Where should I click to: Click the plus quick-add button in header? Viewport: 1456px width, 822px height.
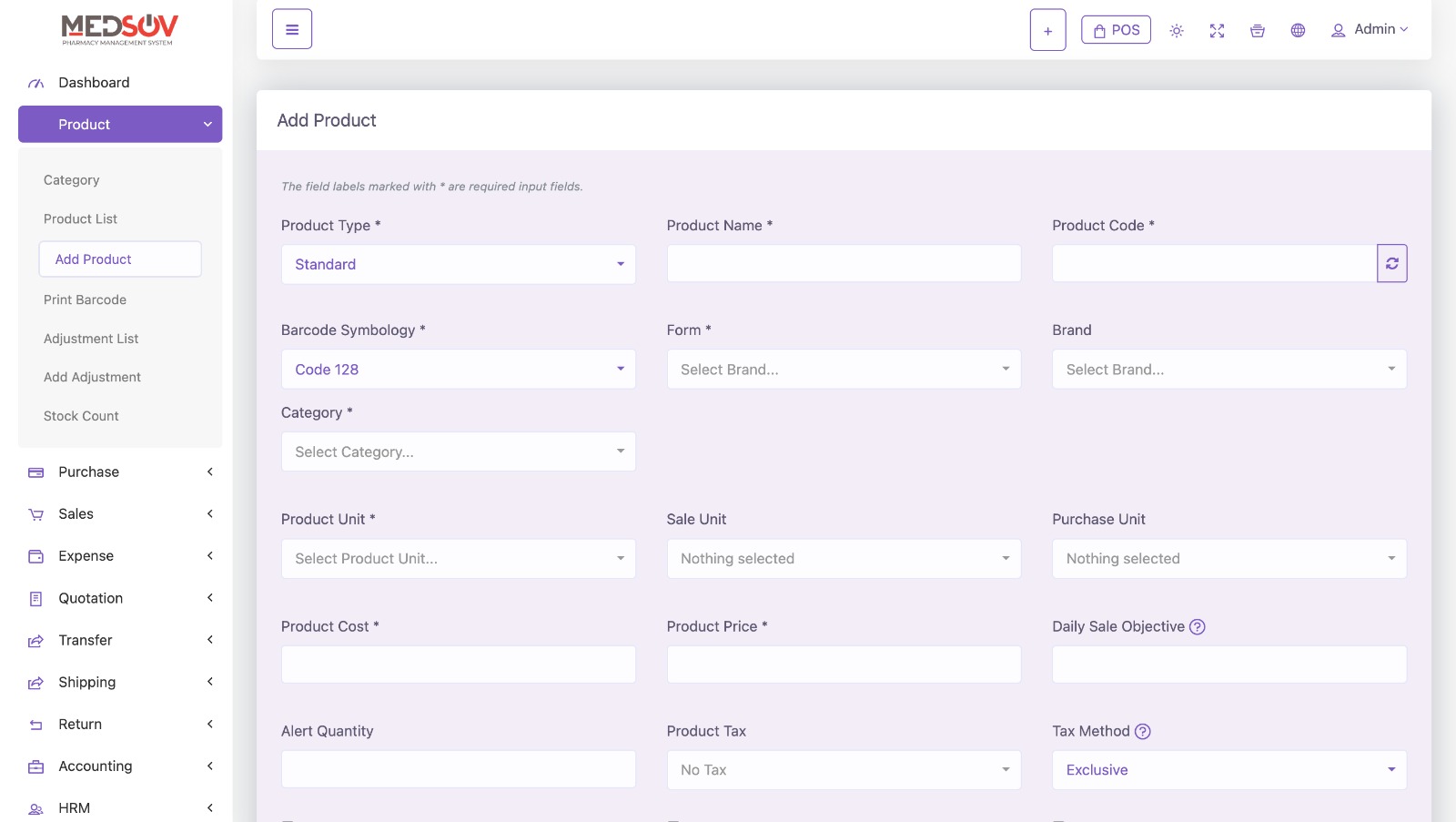pos(1047,30)
